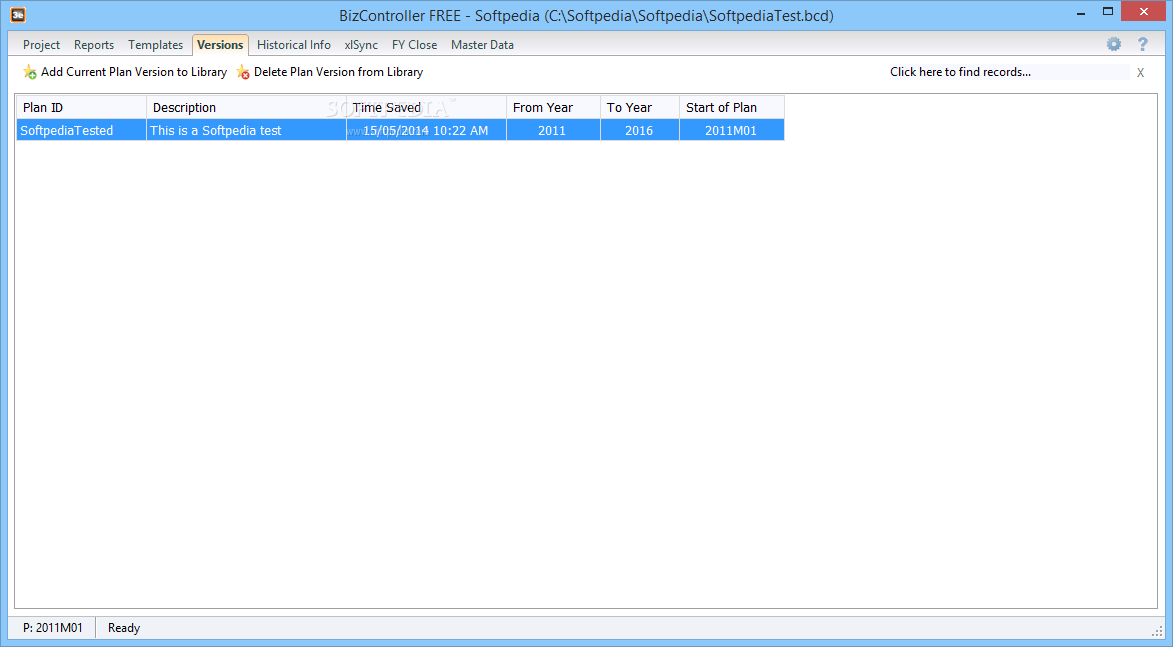The width and height of the screenshot is (1173, 647).
Task: Click the resize grip in status bar corner
Action: click(1157, 631)
